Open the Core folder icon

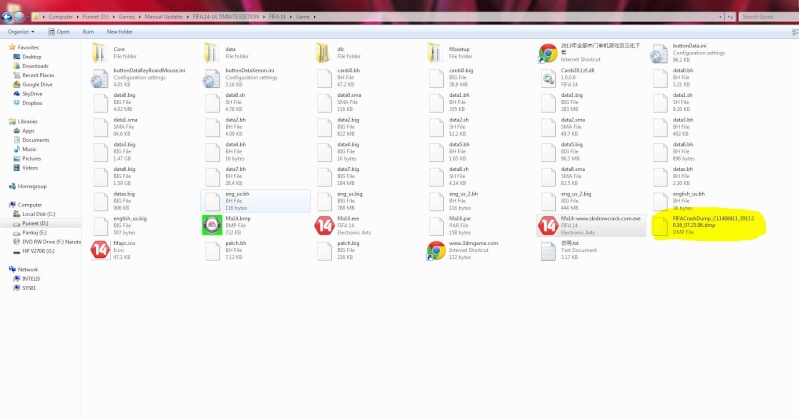[99, 53]
